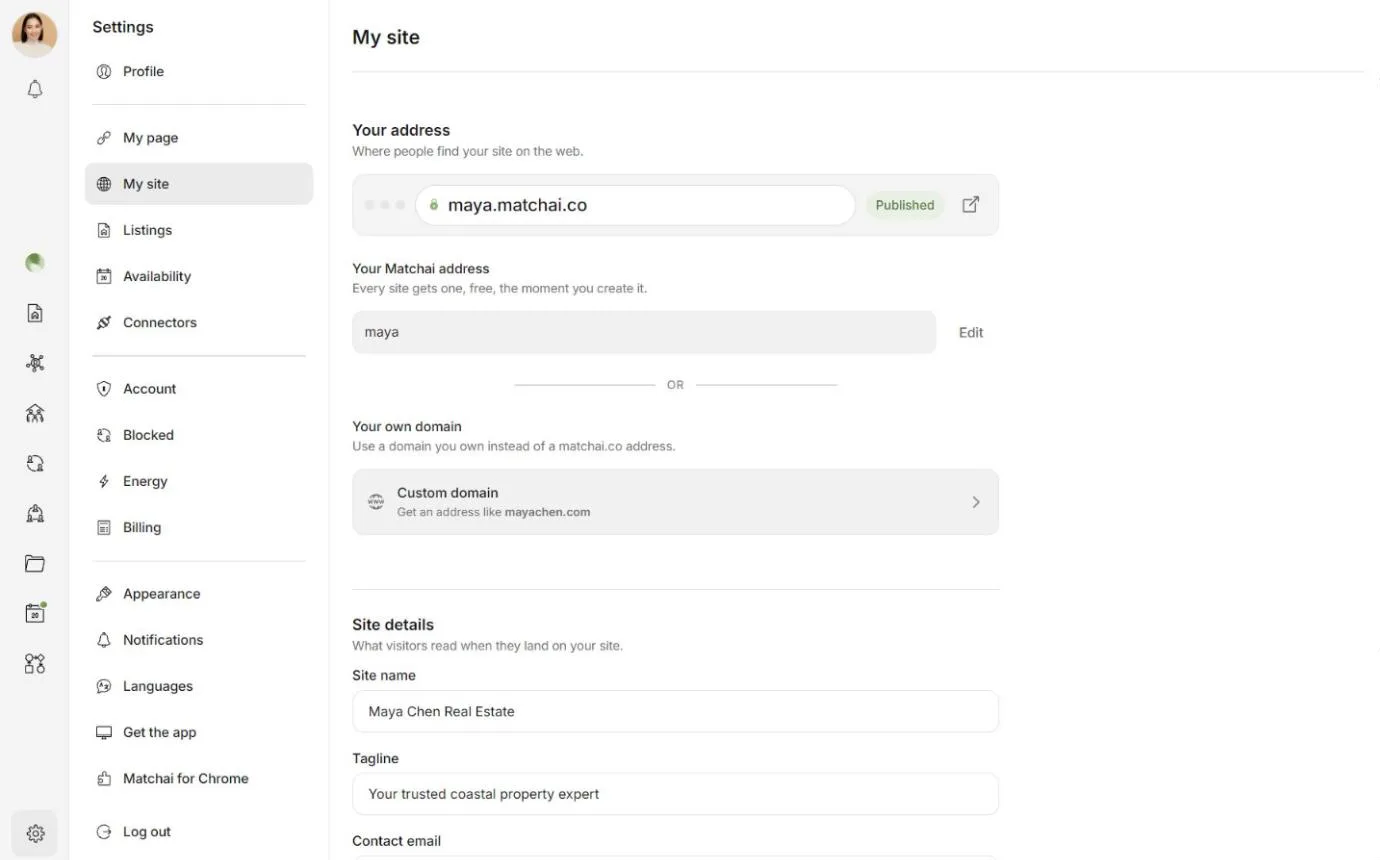The width and height of the screenshot is (1380, 860).
Task: Click into the Tagline input field
Action: pyautogui.click(x=675, y=794)
